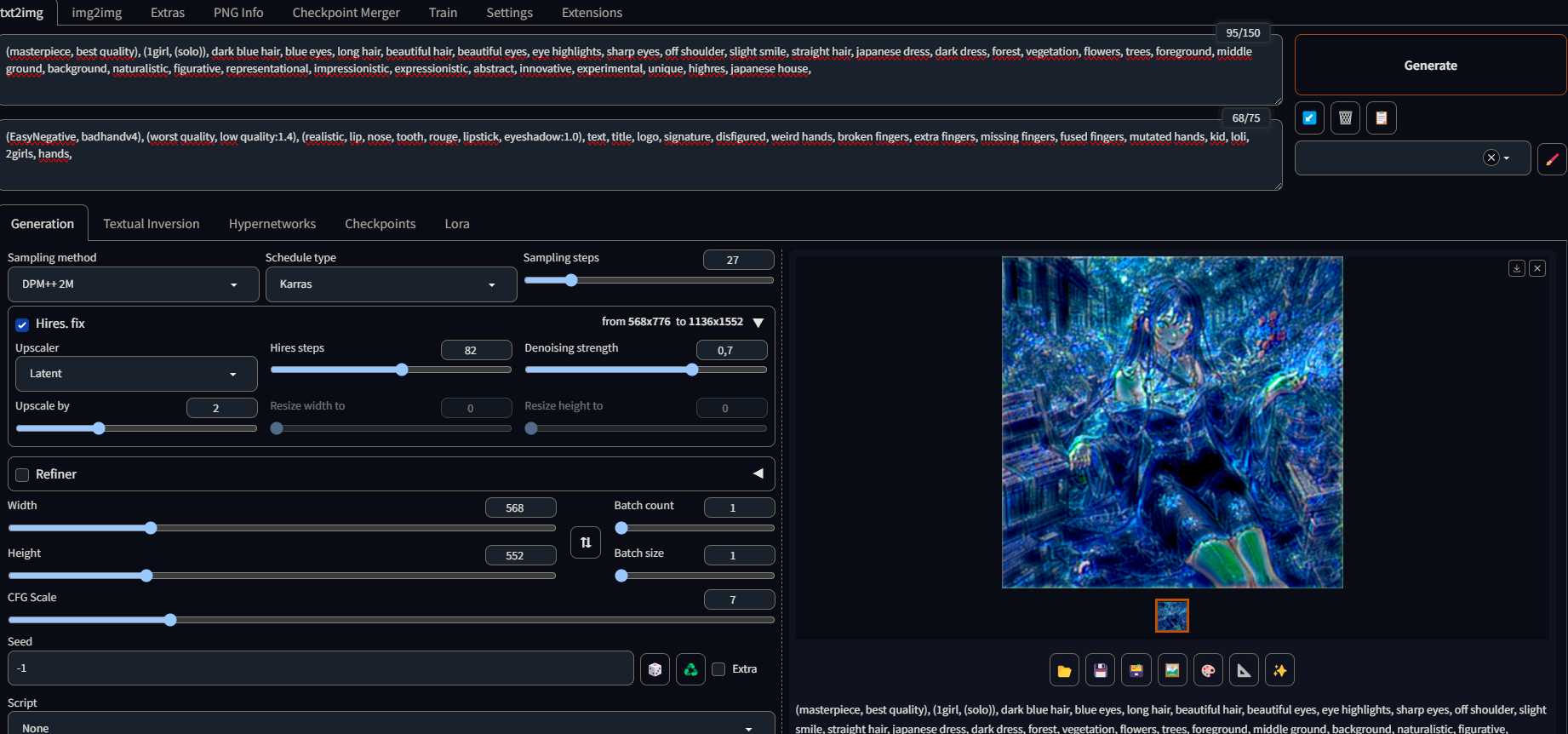This screenshot has height=734, width=1568.
Task: Adjust the Sampling steps slider
Action: (649, 280)
